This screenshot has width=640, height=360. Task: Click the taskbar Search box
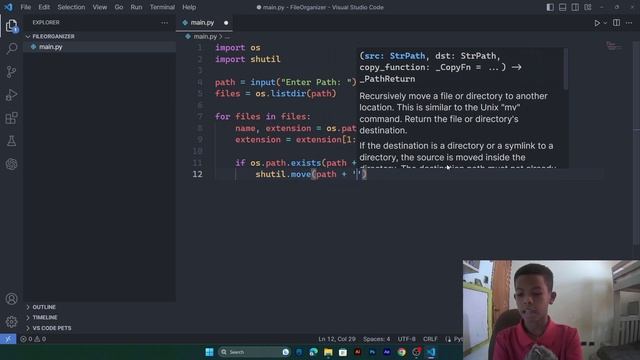[x=254, y=352]
